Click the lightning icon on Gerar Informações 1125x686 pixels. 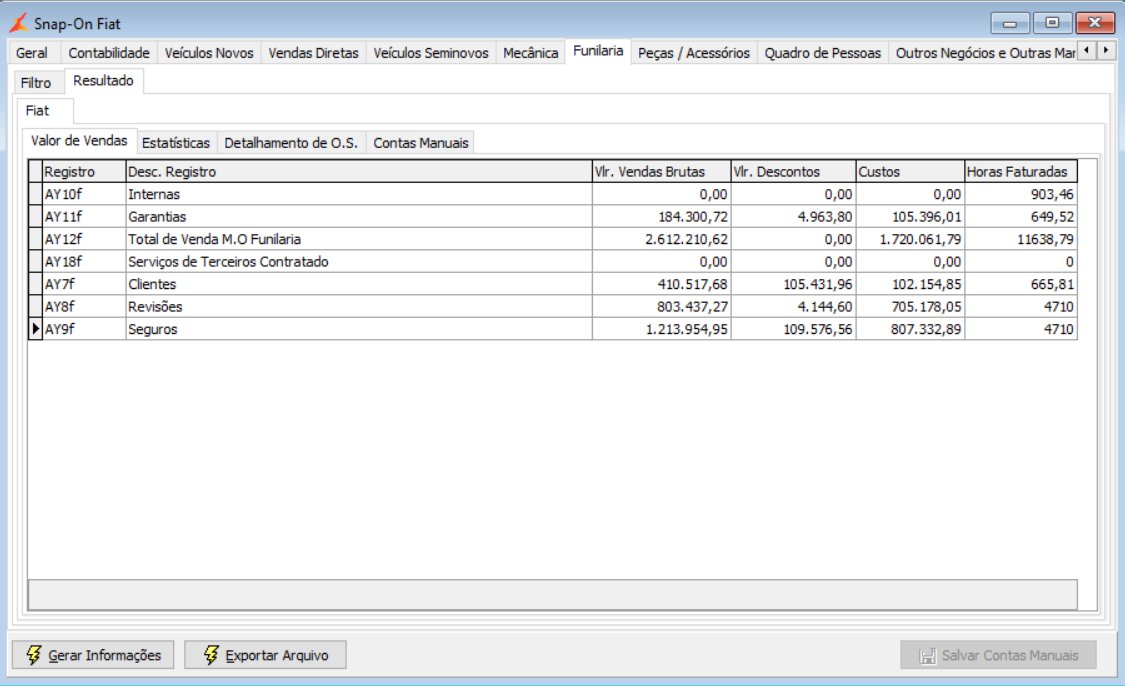pyautogui.click(x=34, y=654)
